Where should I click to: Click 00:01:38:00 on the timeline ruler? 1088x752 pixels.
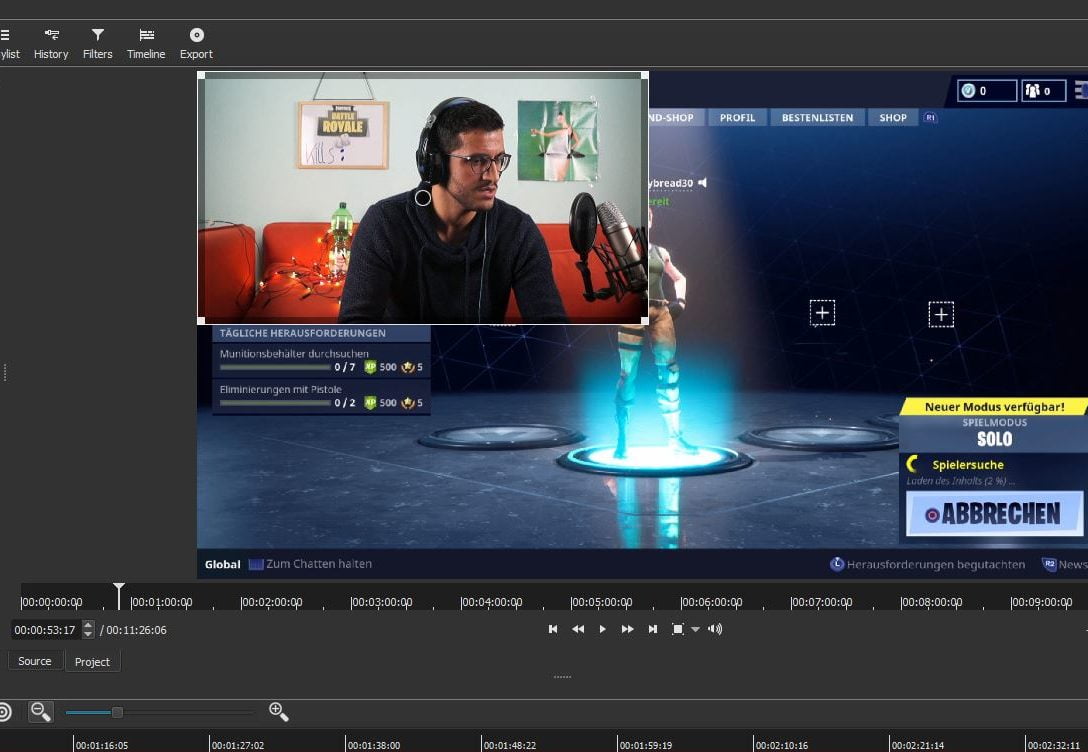coord(373,745)
